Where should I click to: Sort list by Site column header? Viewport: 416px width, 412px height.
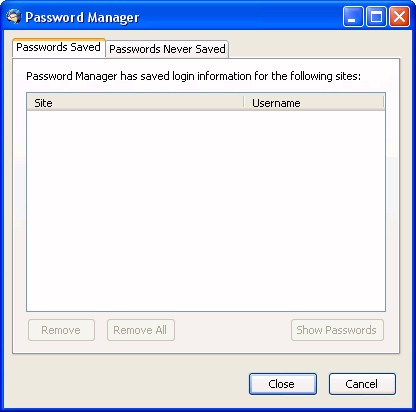click(135, 103)
